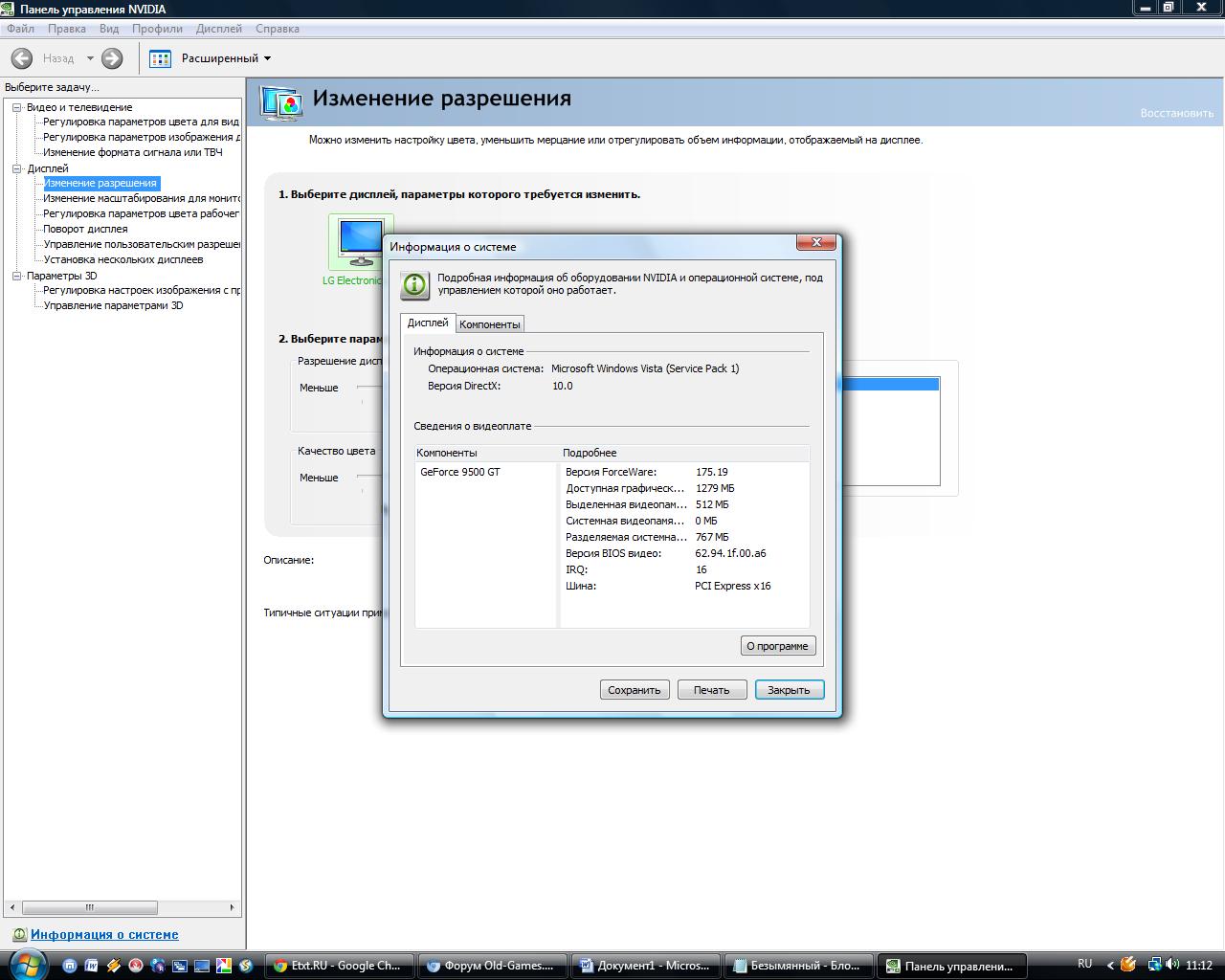
Task: Click the Winamp lightning quick launch icon
Action: pyautogui.click(x=114, y=966)
